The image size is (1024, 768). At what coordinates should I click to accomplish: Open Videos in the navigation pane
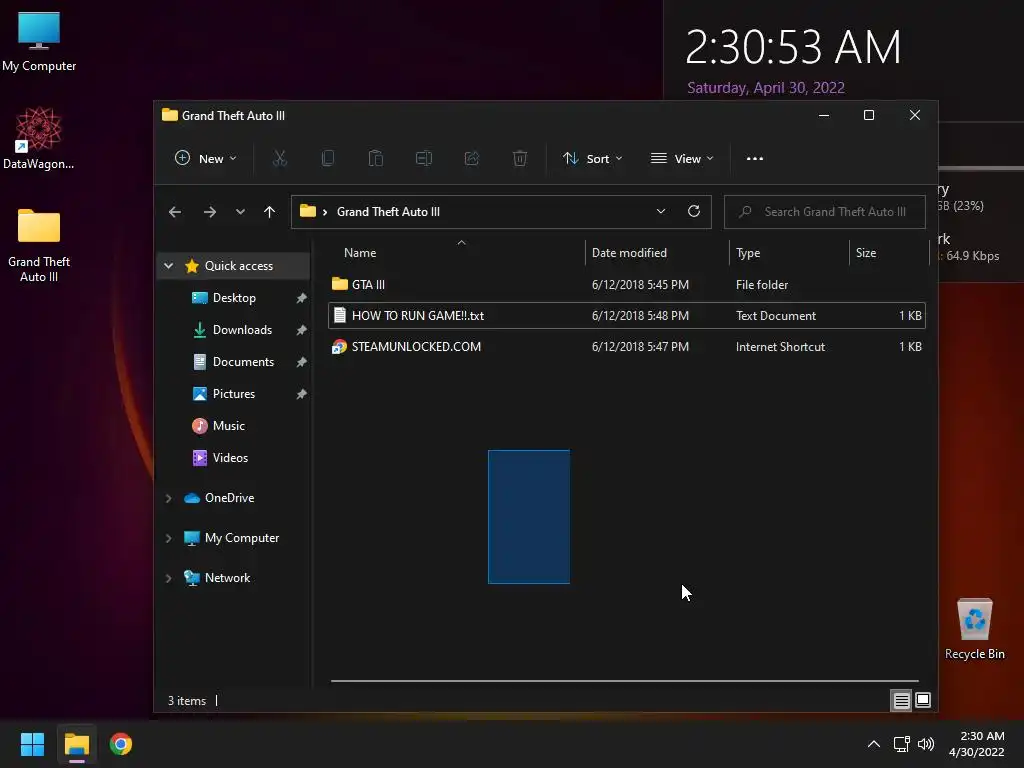(230, 458)
